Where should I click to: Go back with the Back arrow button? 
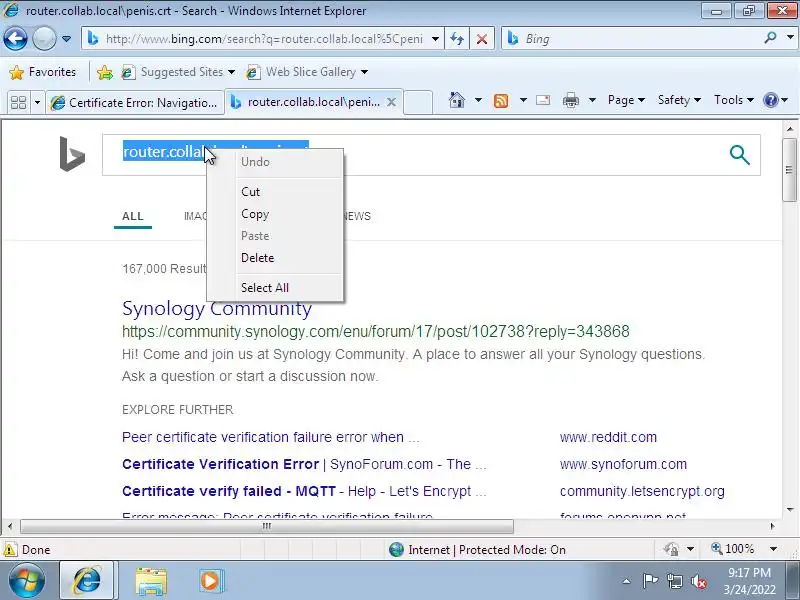pos(15,38)
